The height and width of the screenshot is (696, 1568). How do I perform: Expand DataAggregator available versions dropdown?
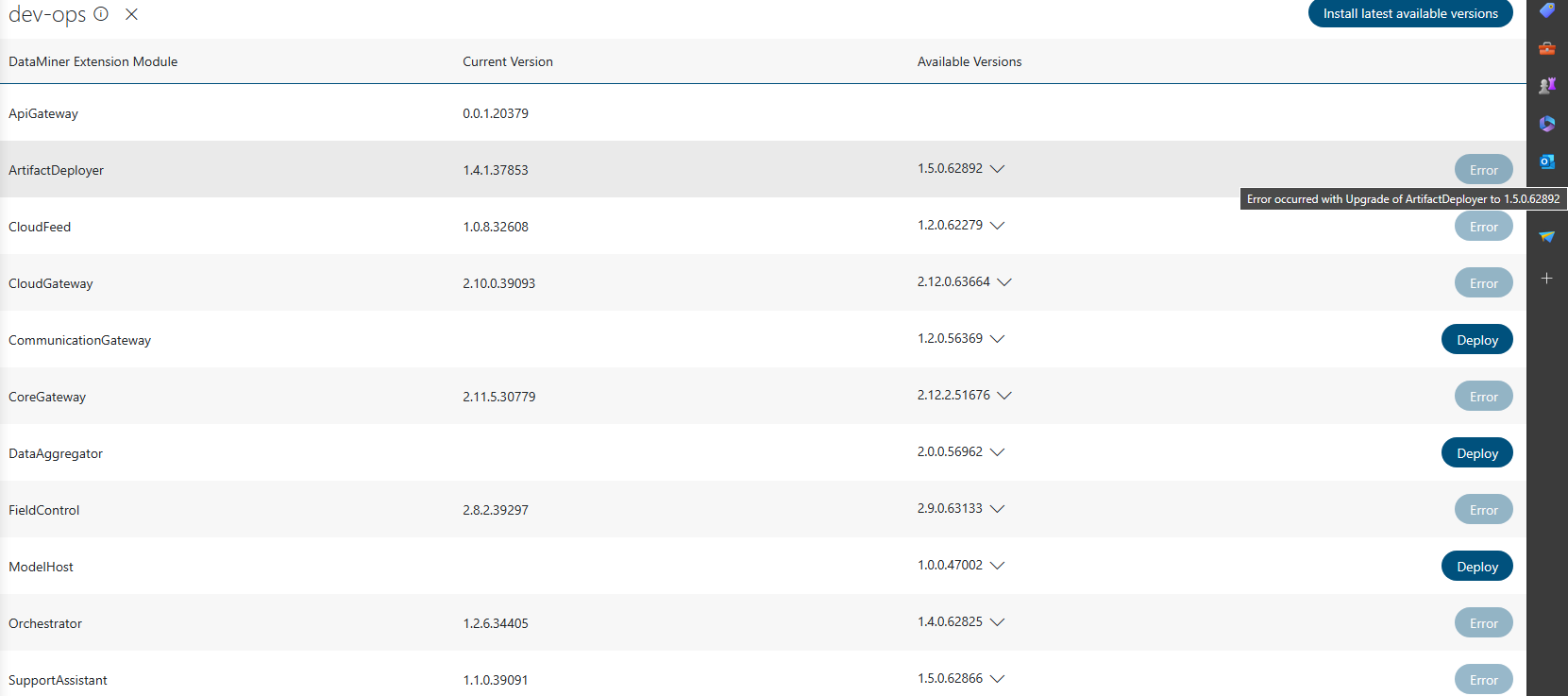[997, 452]
